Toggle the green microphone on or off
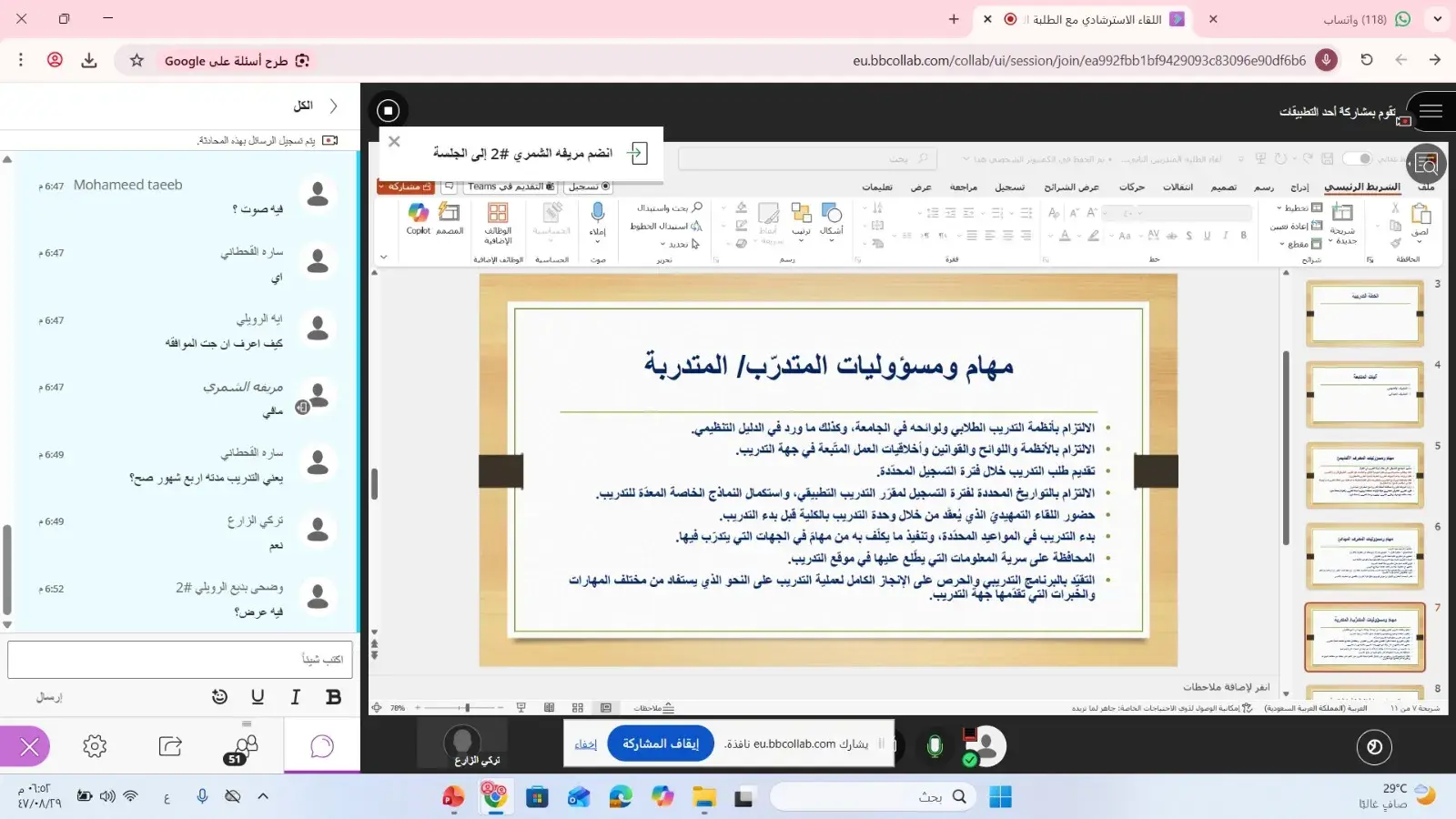1456x819 pixels. click(934, 746)
